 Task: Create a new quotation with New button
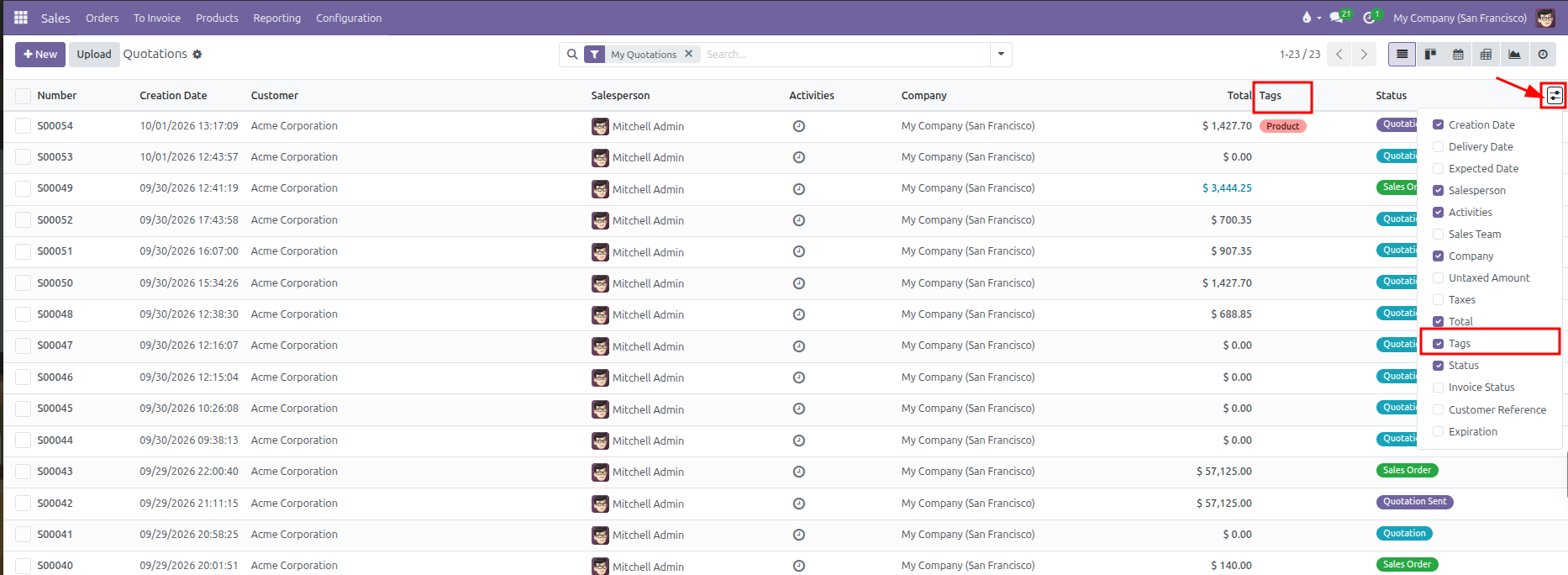40,55
